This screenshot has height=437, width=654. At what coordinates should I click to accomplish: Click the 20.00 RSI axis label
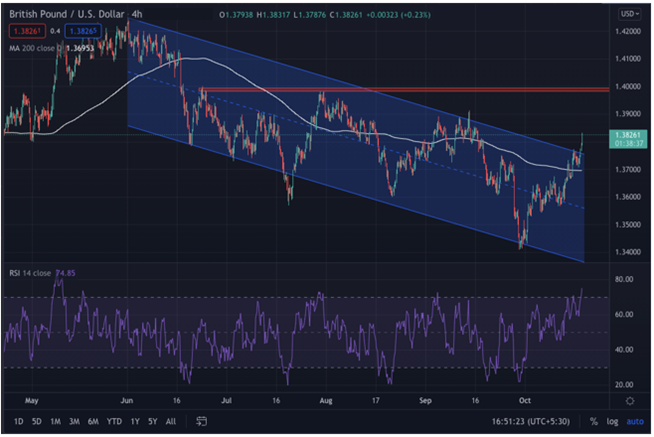(x=624, y=384)
